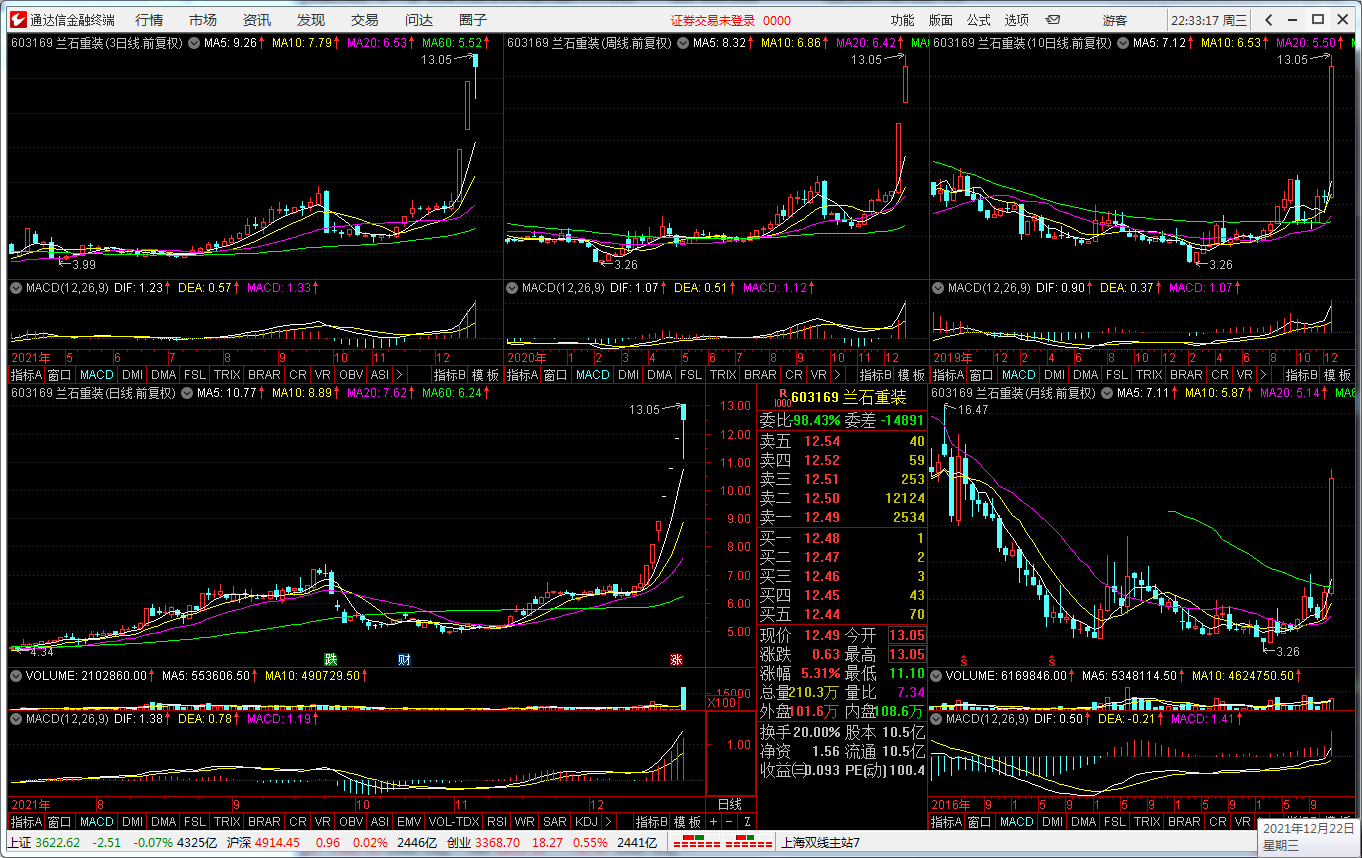This screenshot has height=858, width=1362.
Task: Click the Z icon below daily chart
Action: [746, 822]
